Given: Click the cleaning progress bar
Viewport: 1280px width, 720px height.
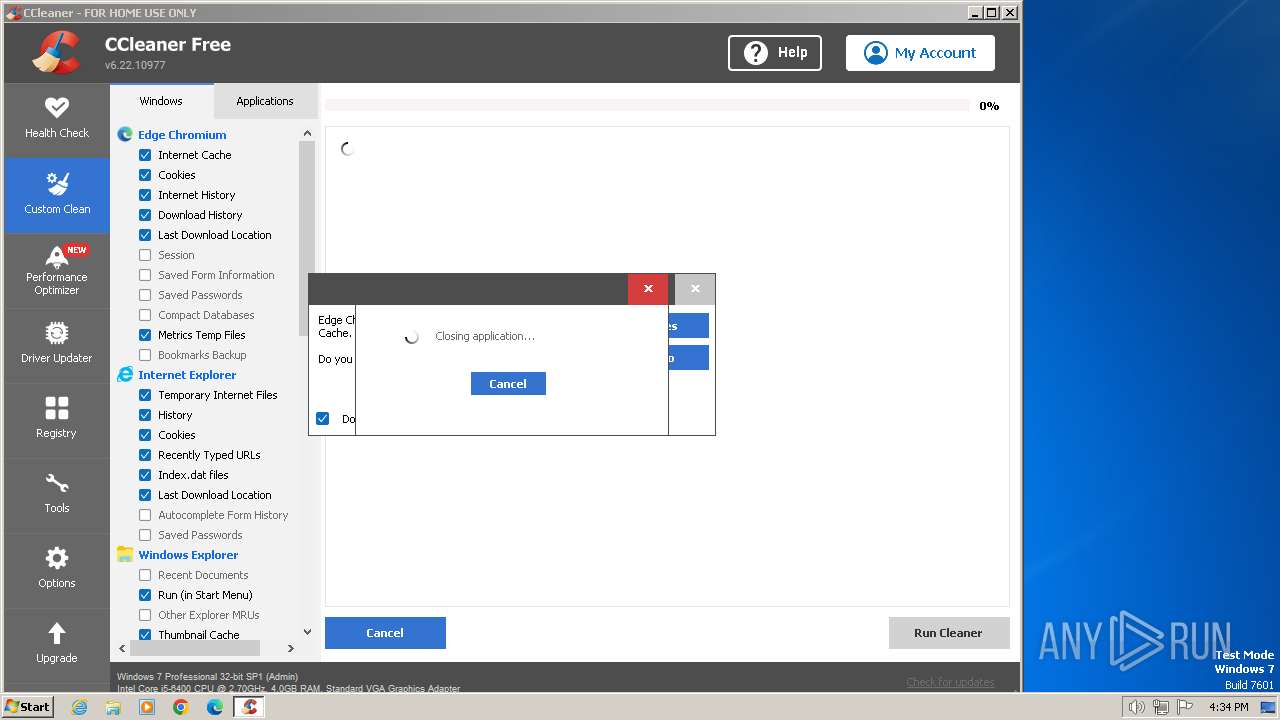Looking at the screenshot, I should [647, 105].
